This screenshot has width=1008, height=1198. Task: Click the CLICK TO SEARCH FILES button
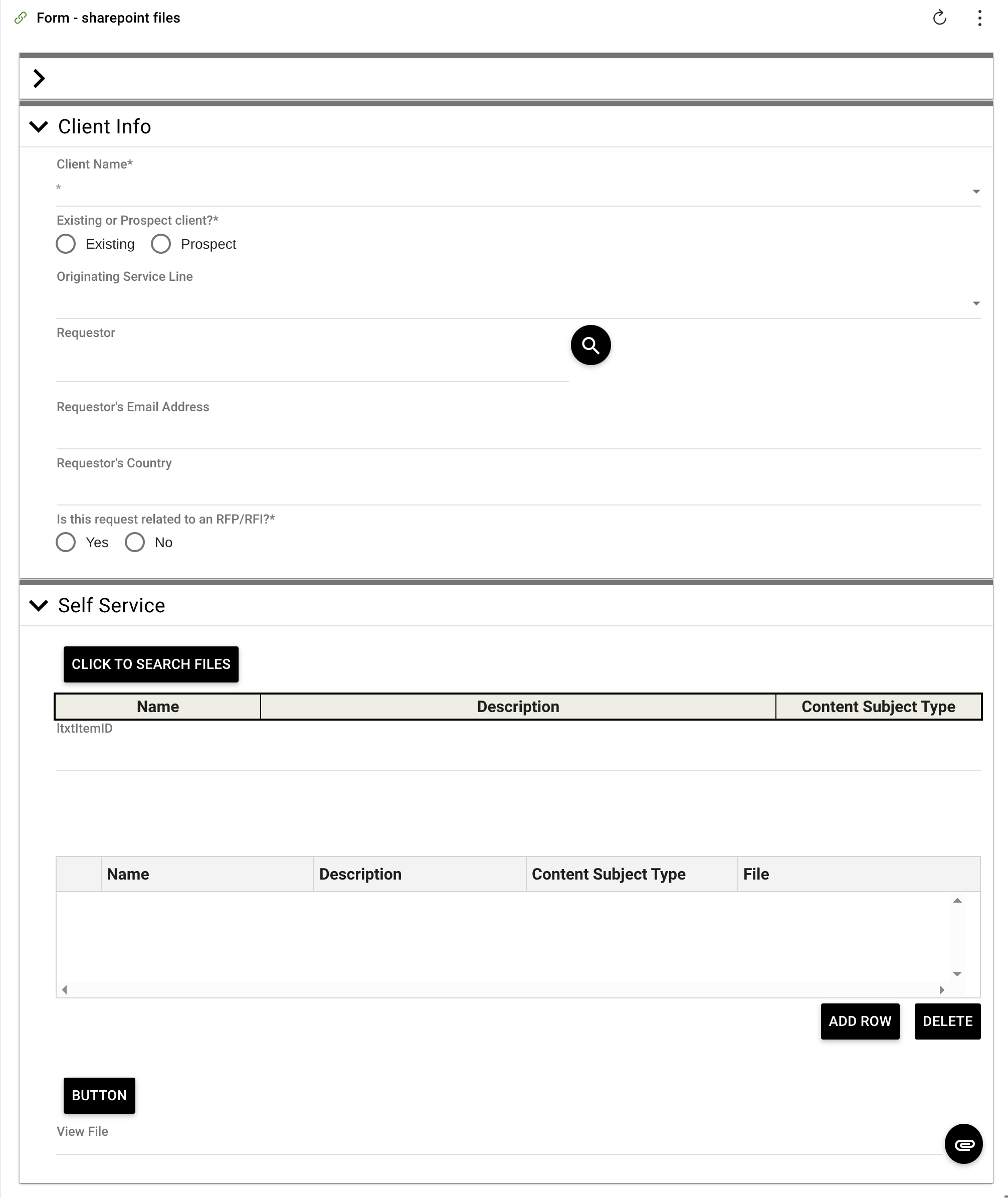pos(151,664)
